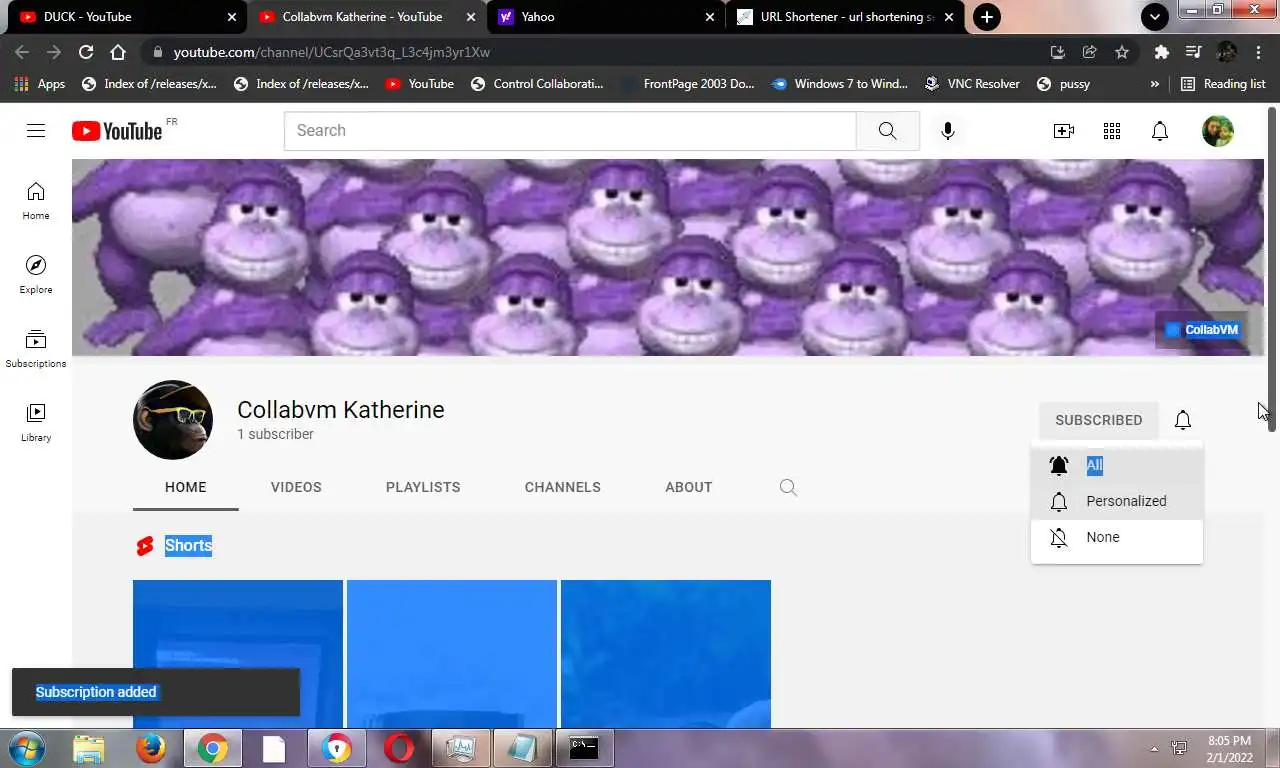Open Library in the left sidebar
1280x768 pixels.
tap(36, 422)
